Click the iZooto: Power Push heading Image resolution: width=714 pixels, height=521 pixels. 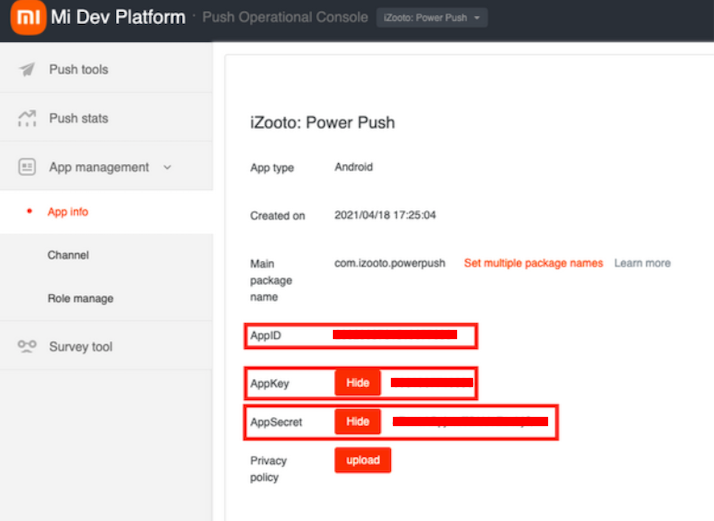click(322, 123)
